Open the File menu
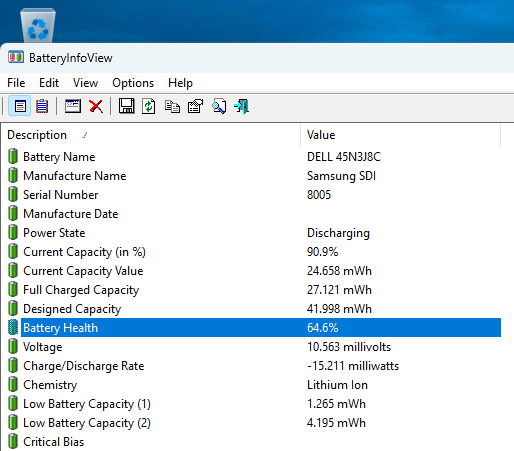 pyautogui.click(x=16, y=83)
